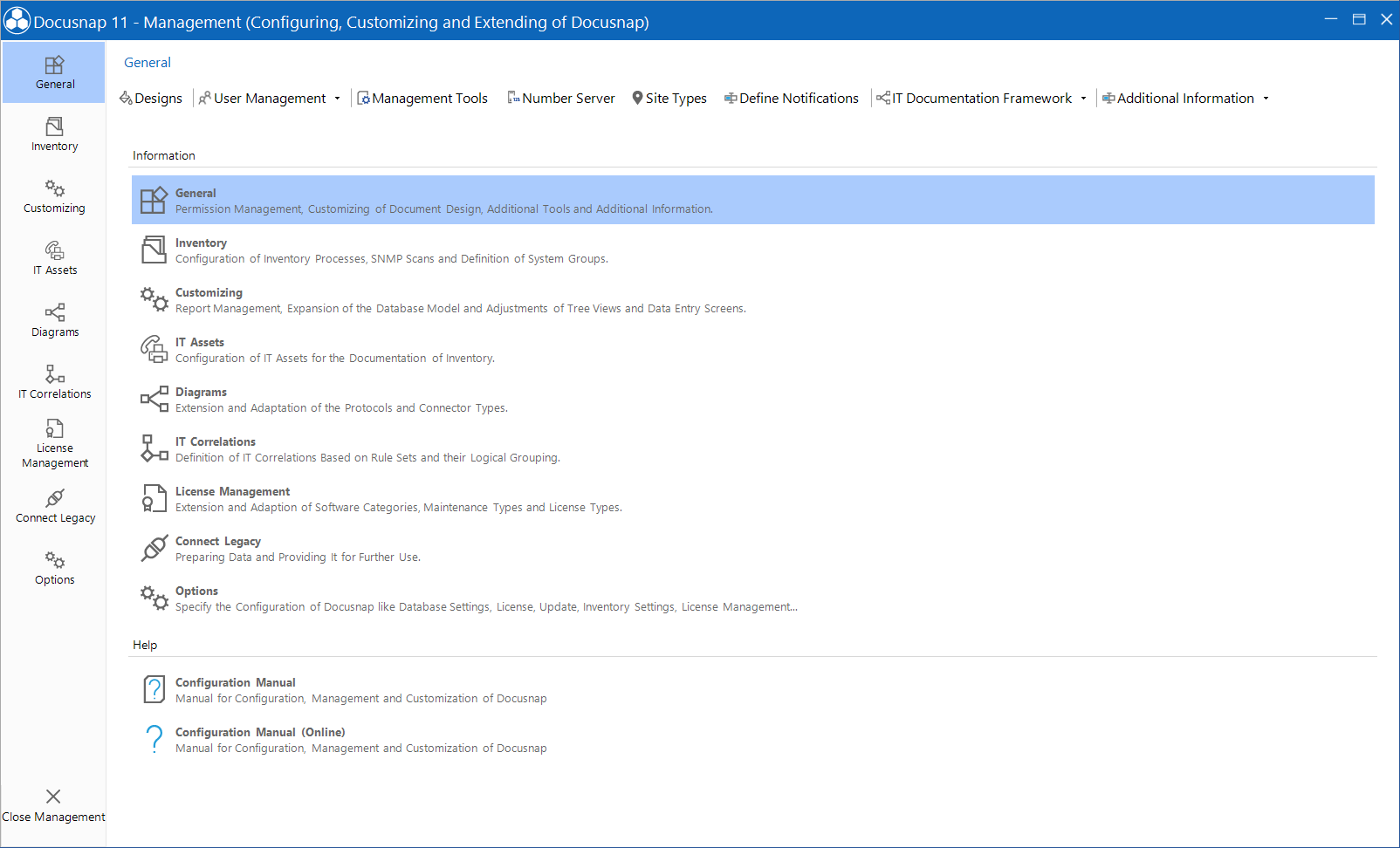Screen dimensions: 1400x848
Task: Open Management Tools toolbar item
Action: tap(422, 99)
